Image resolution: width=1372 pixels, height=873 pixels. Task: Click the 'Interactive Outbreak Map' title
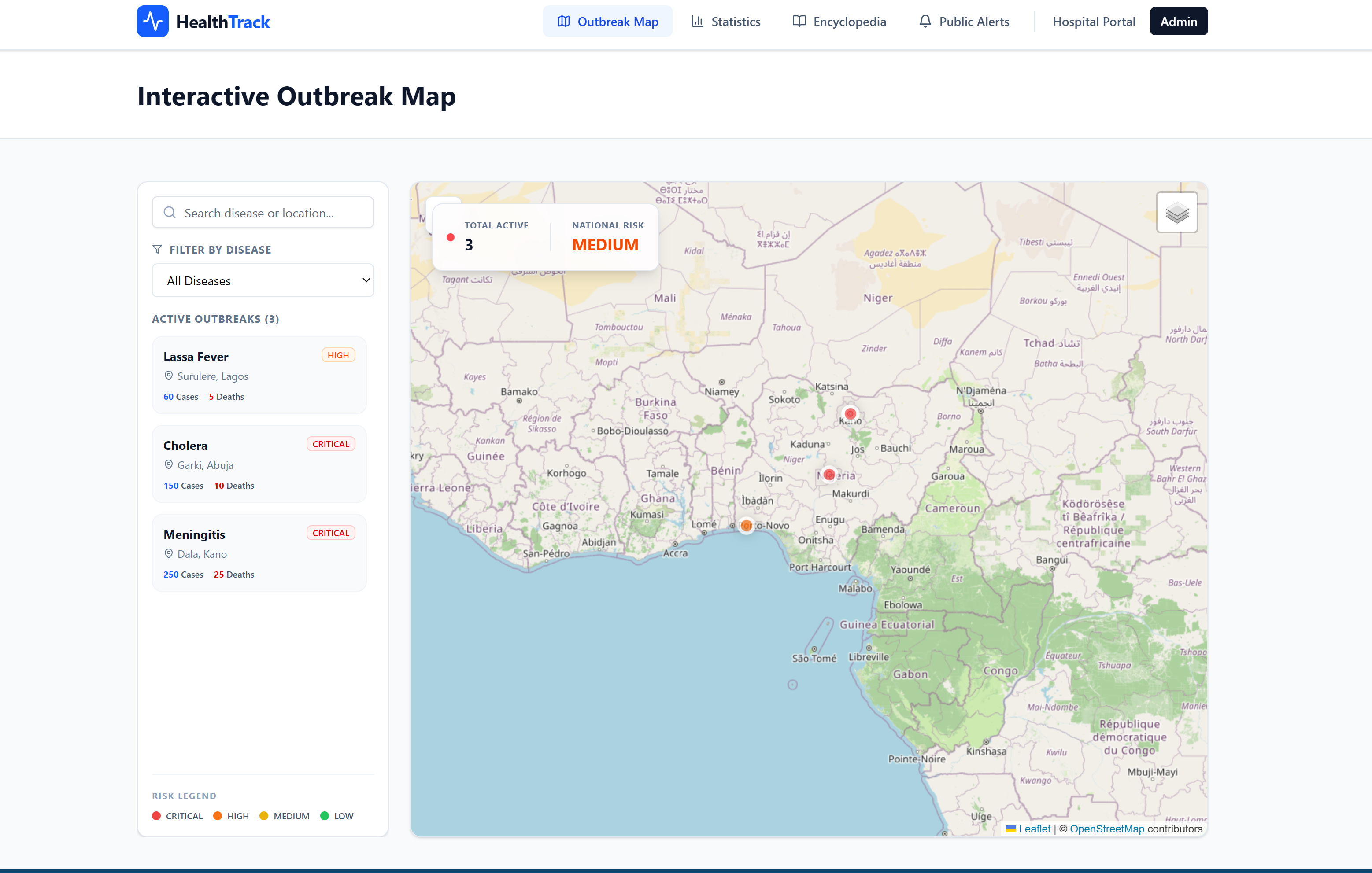(x=296, y=96)
